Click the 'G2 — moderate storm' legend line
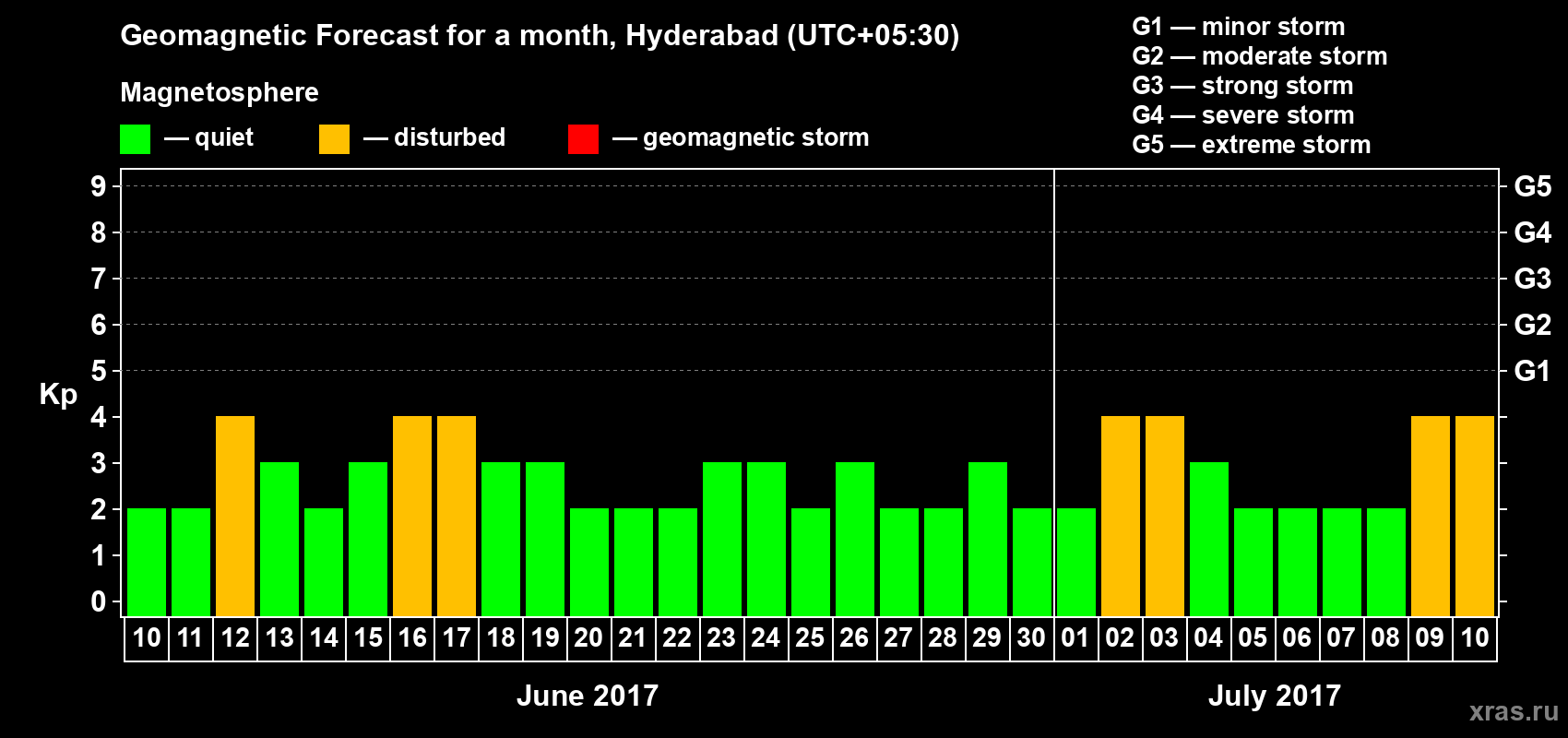Viewport: 1568px width, 738px height. pyautogui.click(x=1259, y=56)
